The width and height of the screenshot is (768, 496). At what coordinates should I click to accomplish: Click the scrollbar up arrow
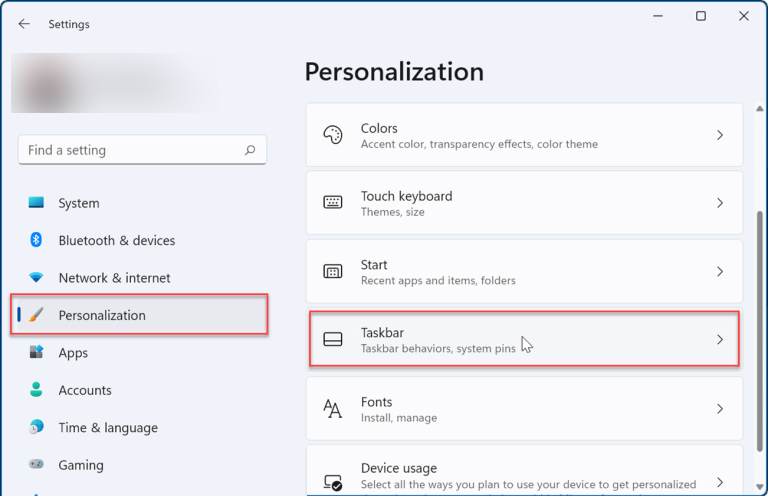(759, 108)
